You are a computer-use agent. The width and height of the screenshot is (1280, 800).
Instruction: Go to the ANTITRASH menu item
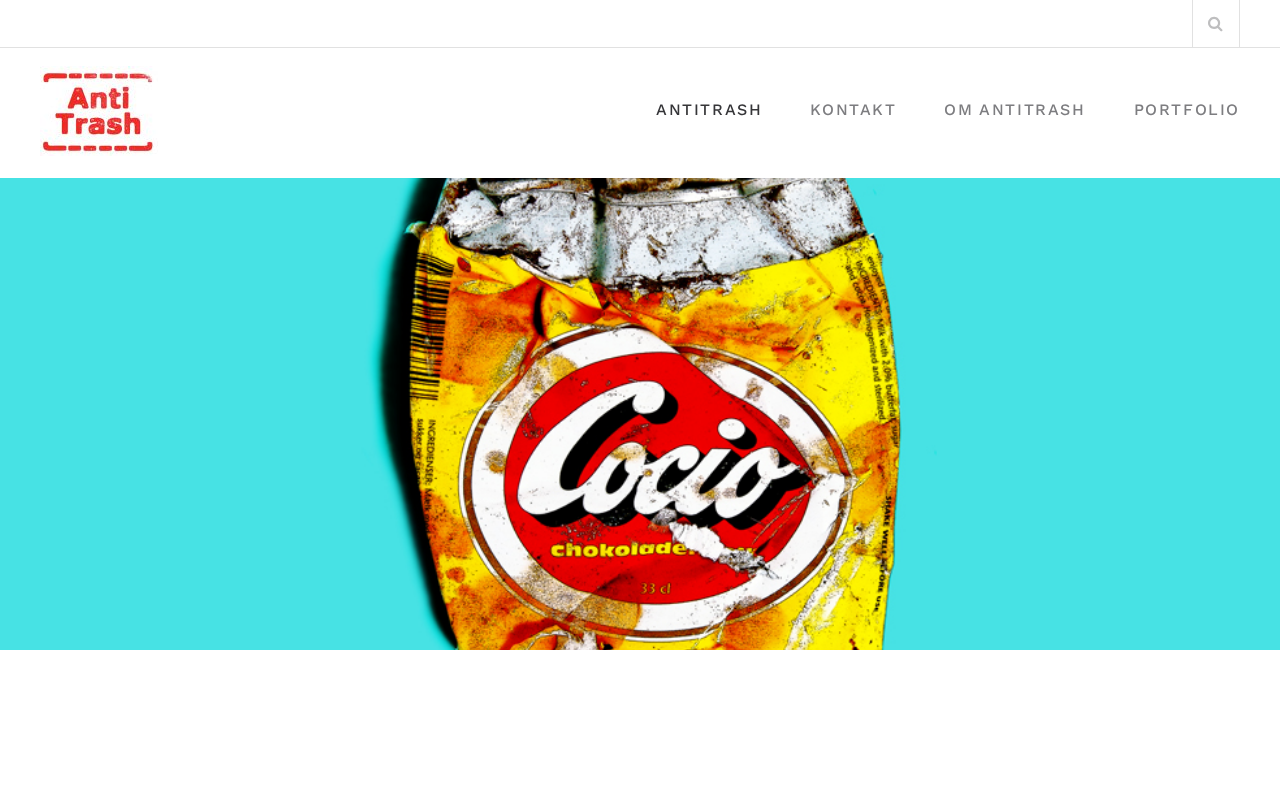click(x=709, y=110)
